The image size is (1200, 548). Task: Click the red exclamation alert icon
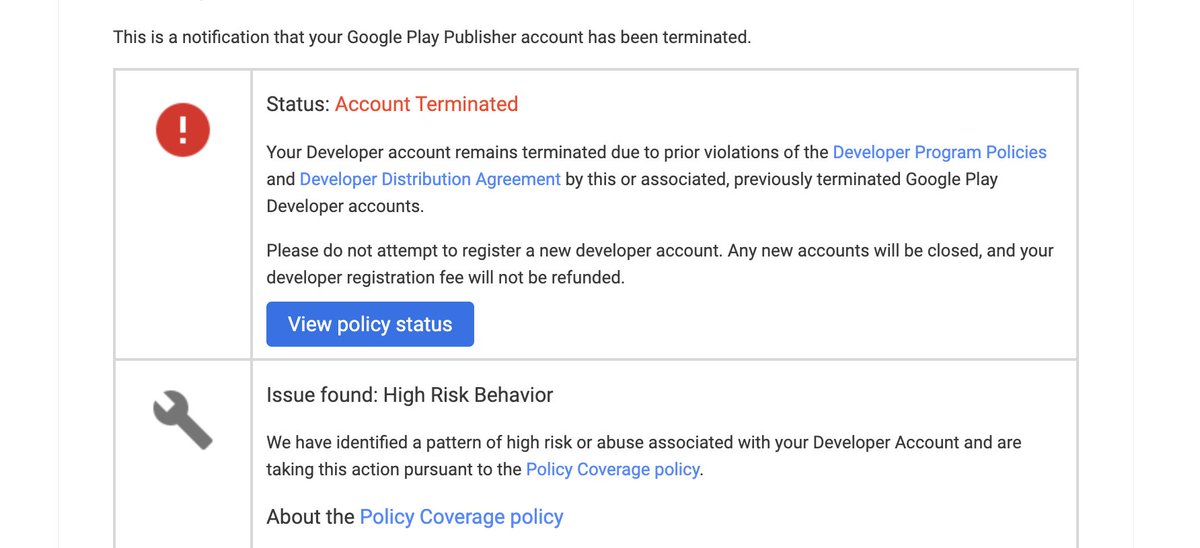(x=182, y=131)
